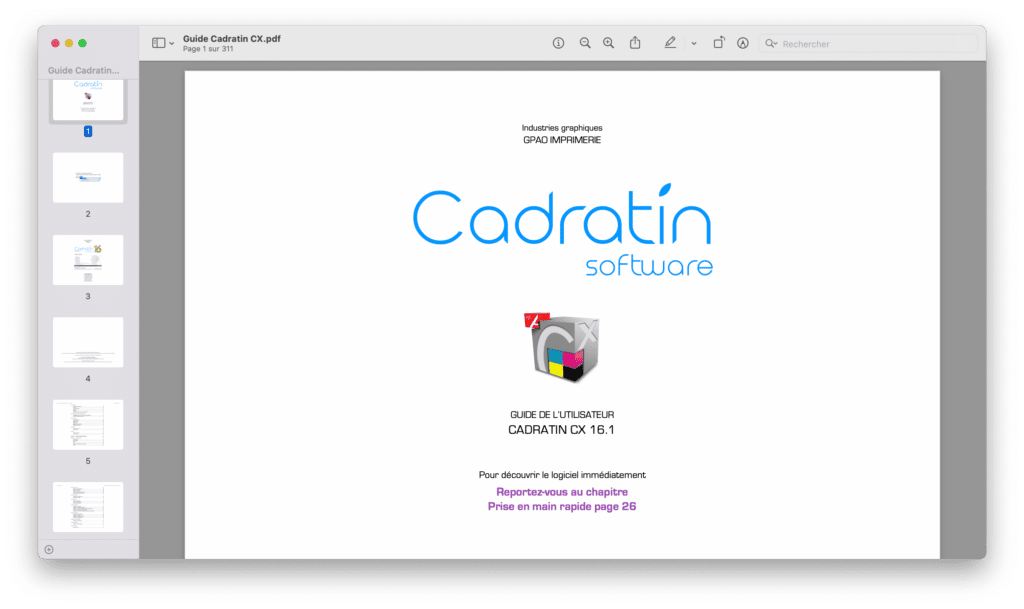
Task: Click the 'Prise en main rapide page 26' link
Action: (x=561, y=507)
